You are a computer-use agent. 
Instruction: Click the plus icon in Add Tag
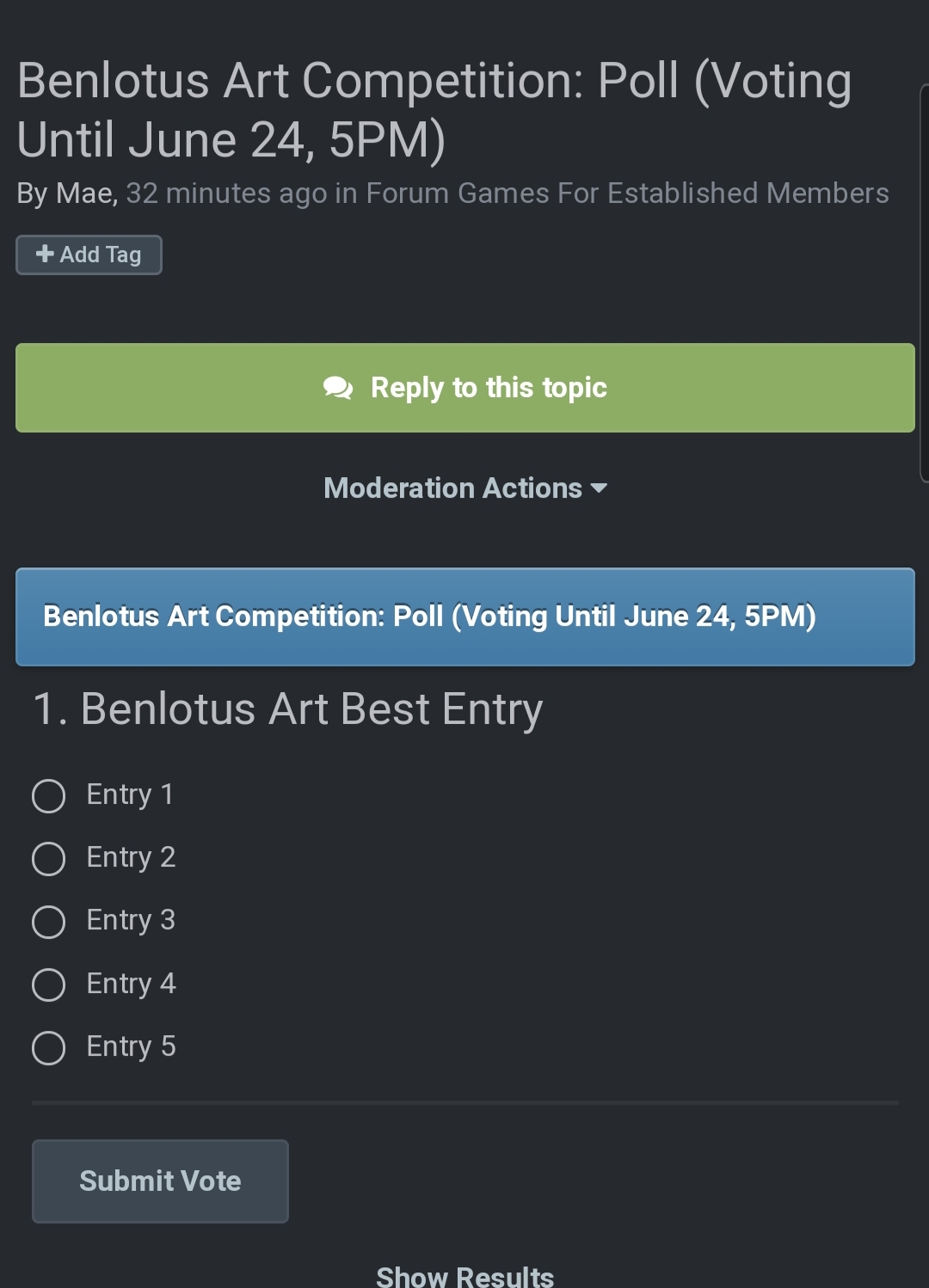45,254
